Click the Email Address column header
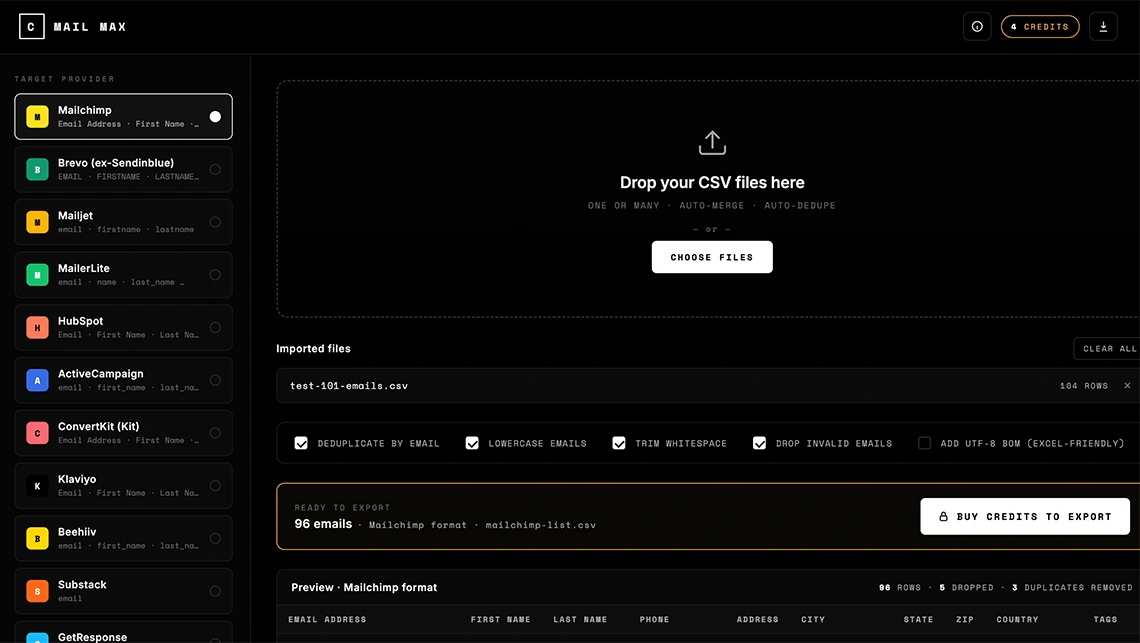The height and width of the screenshot is (643, 1140). click(x=327, y=620)
